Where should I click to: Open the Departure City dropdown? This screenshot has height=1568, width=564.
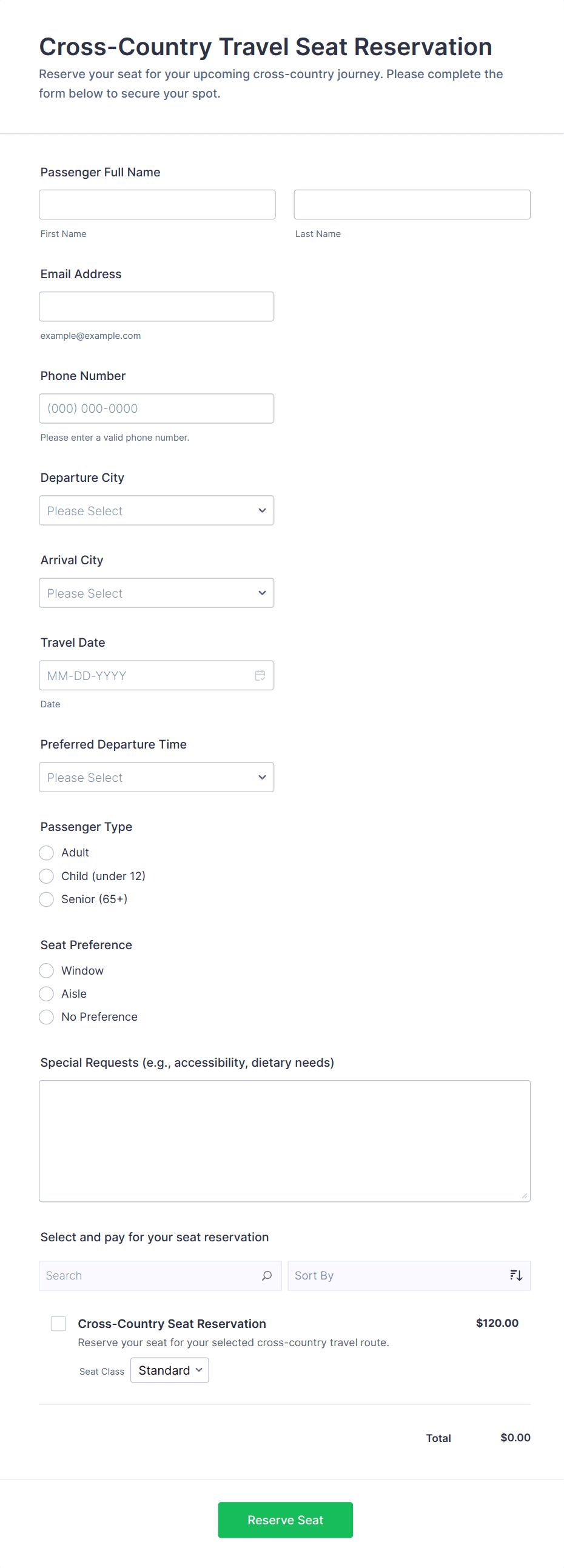click(x=156, y=510)
